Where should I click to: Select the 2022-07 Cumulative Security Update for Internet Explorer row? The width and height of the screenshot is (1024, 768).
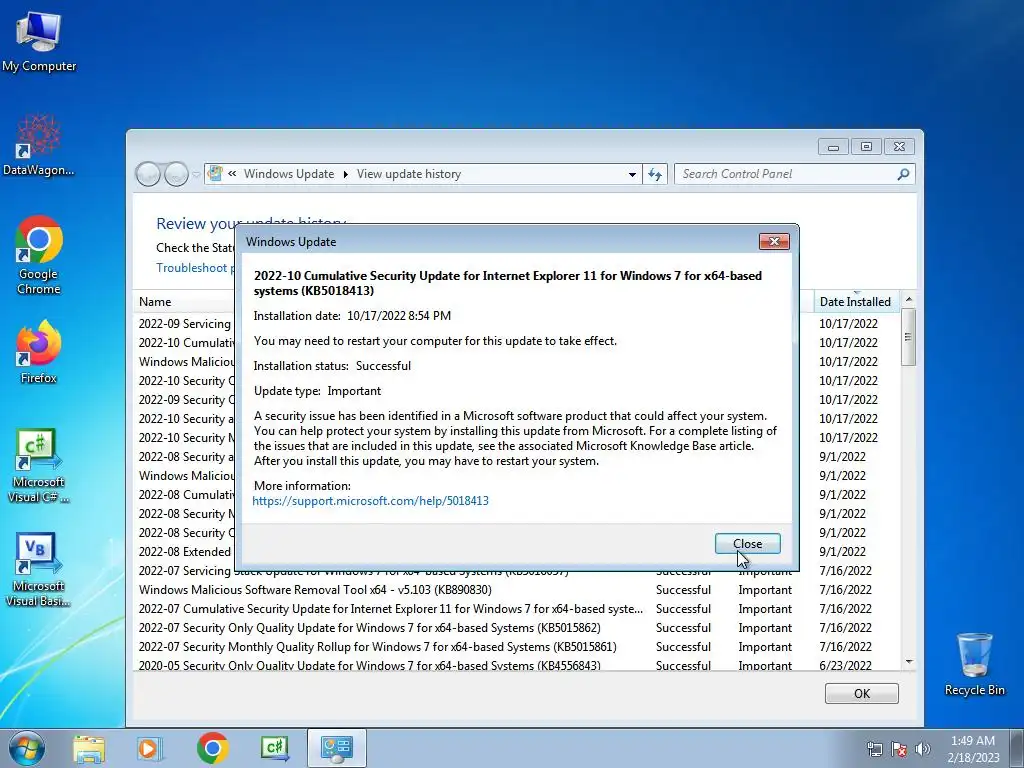click(x=517, y=609)
